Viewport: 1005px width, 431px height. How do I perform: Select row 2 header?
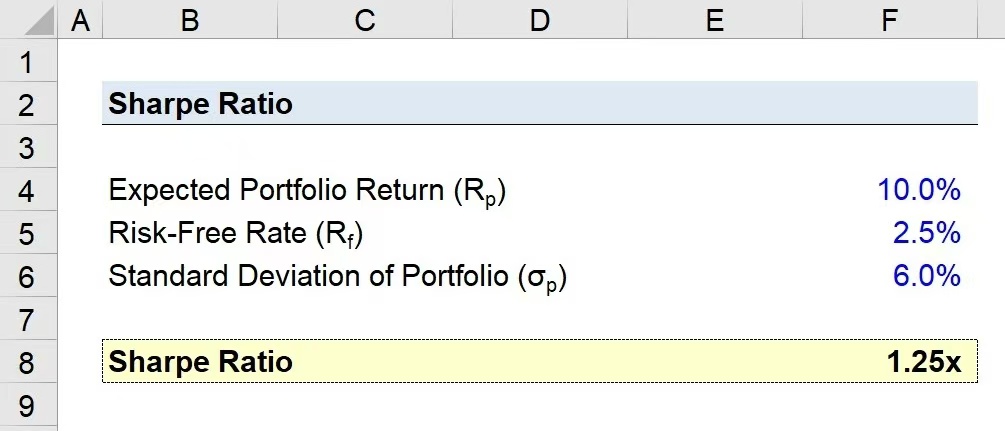coord(29,103)
